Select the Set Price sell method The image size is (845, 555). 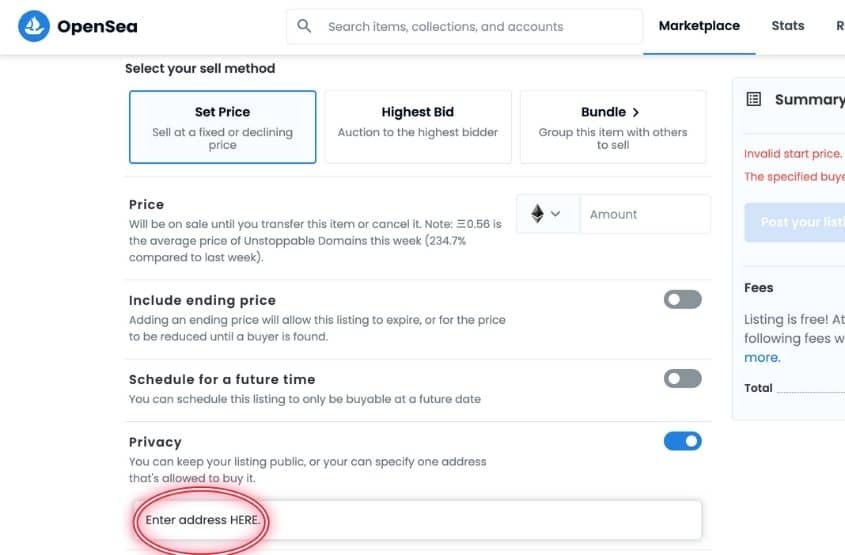(x=223, y=127)
